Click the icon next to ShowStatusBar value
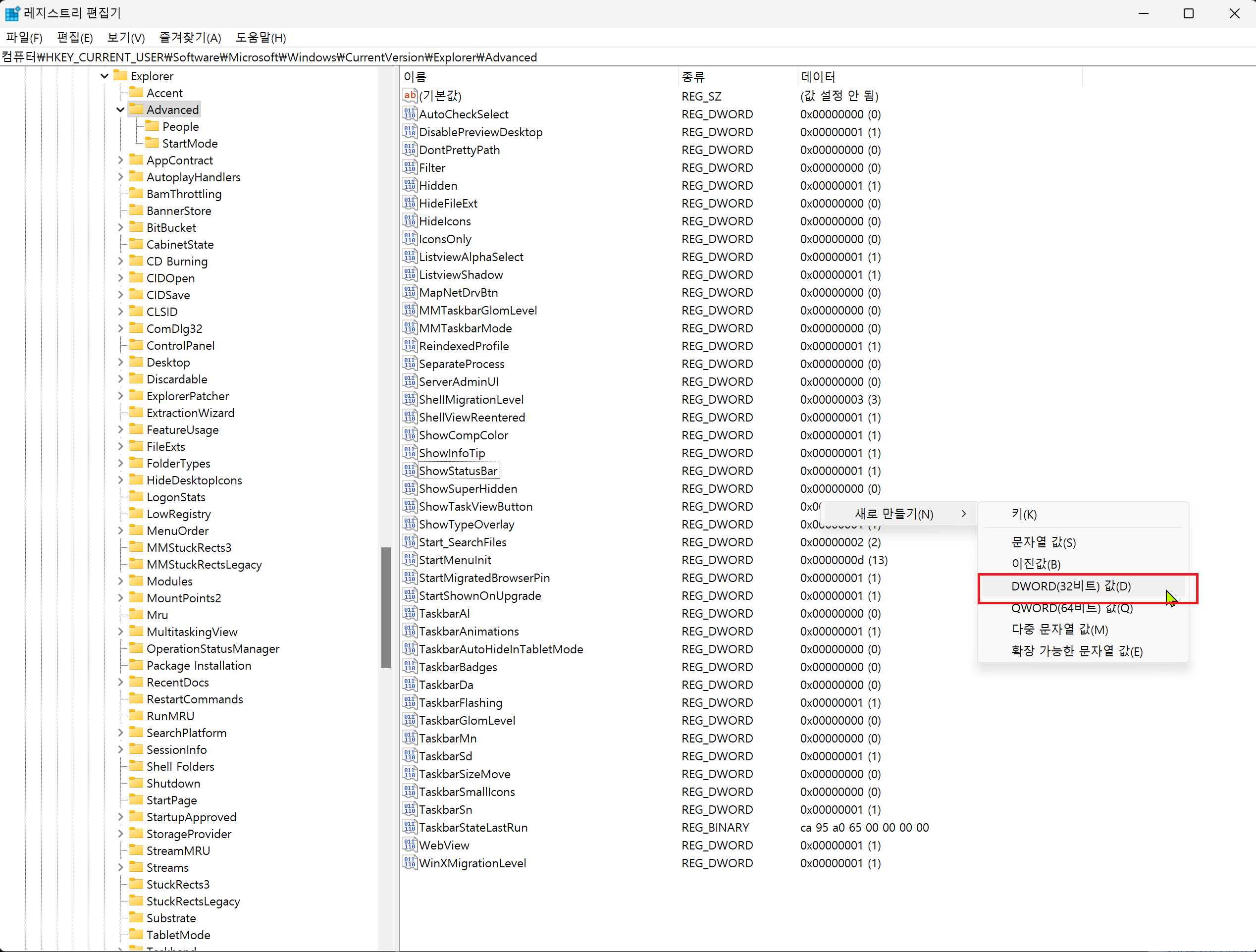 click(x=410, y=471)
